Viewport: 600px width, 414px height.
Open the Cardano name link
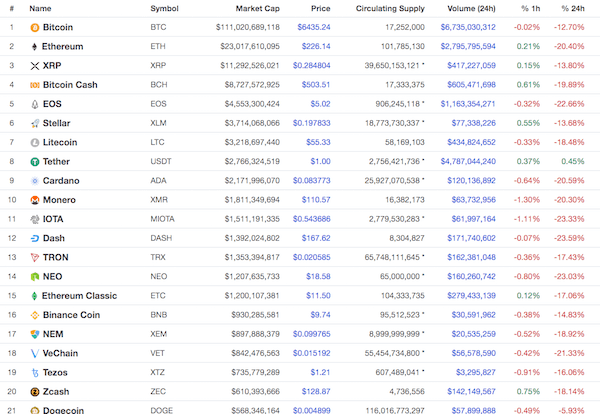click(61, 181)
